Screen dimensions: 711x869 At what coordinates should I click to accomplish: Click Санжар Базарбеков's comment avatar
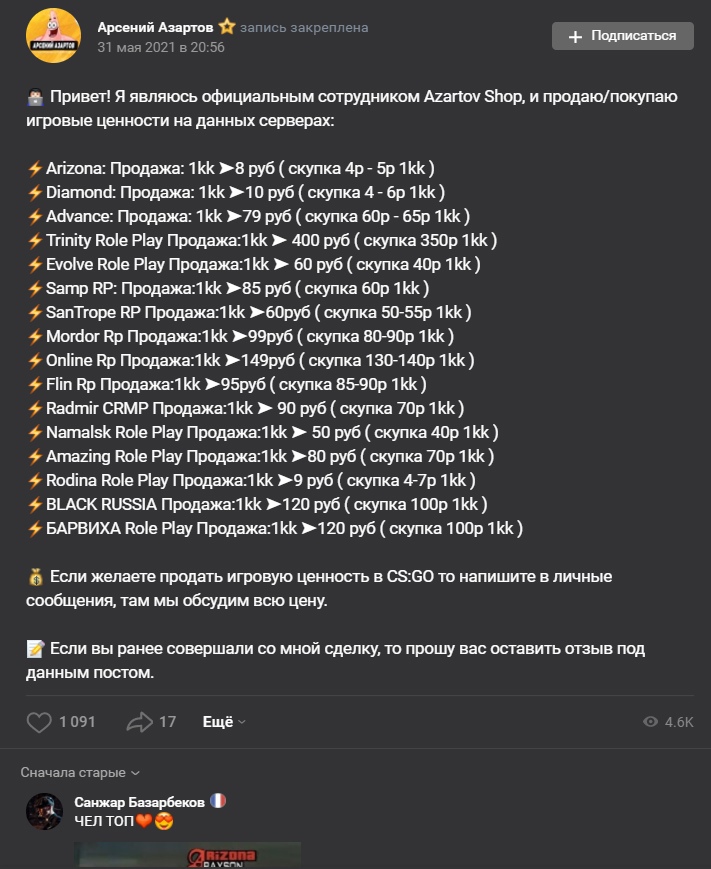click(x=44, y=812)
